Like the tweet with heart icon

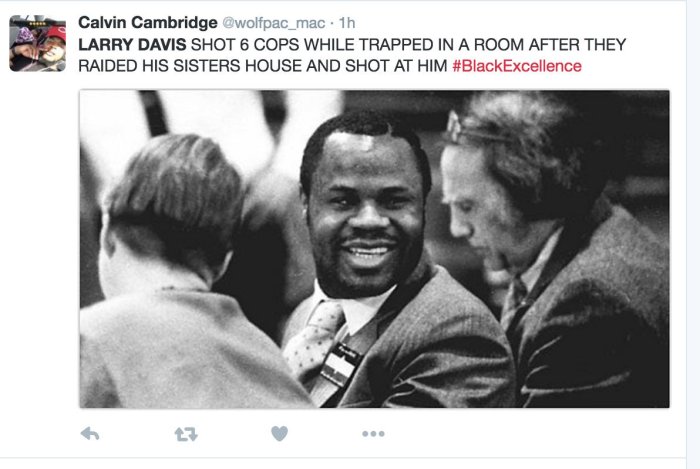279,433
